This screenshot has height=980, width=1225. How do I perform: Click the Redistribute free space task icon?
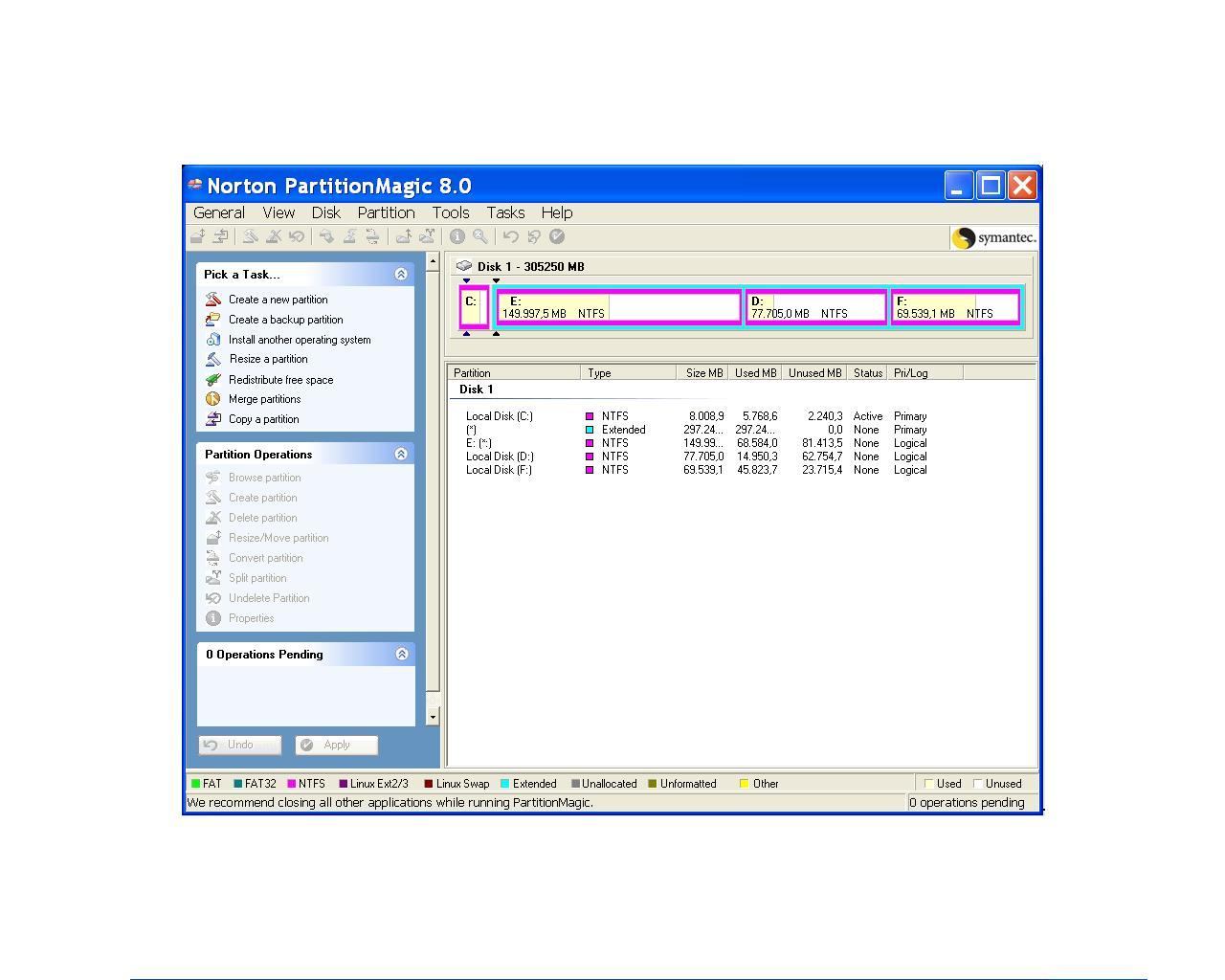point(213,380)
